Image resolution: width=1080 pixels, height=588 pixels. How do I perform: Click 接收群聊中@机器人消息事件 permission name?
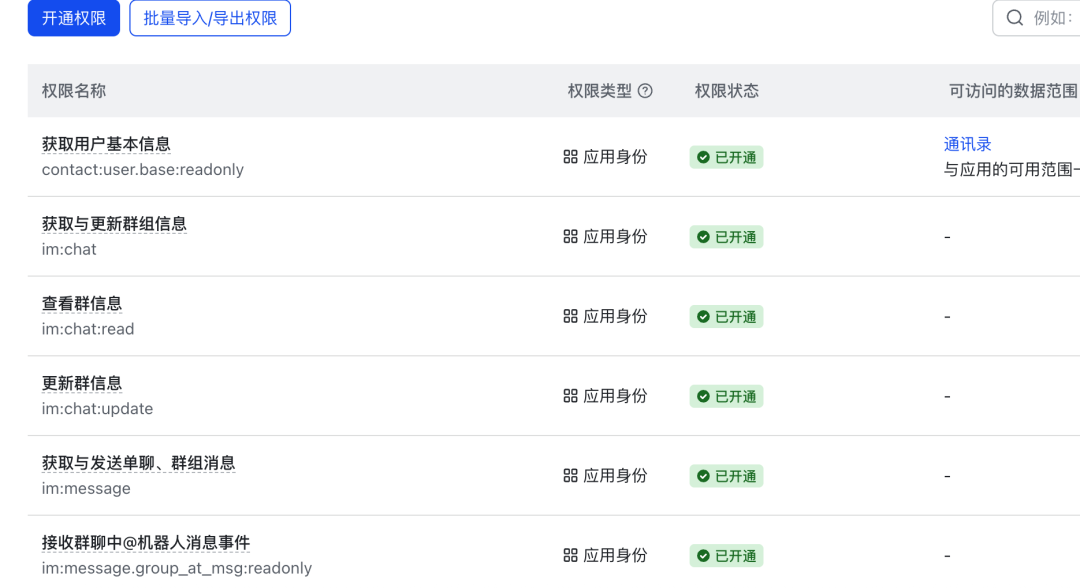146,543
